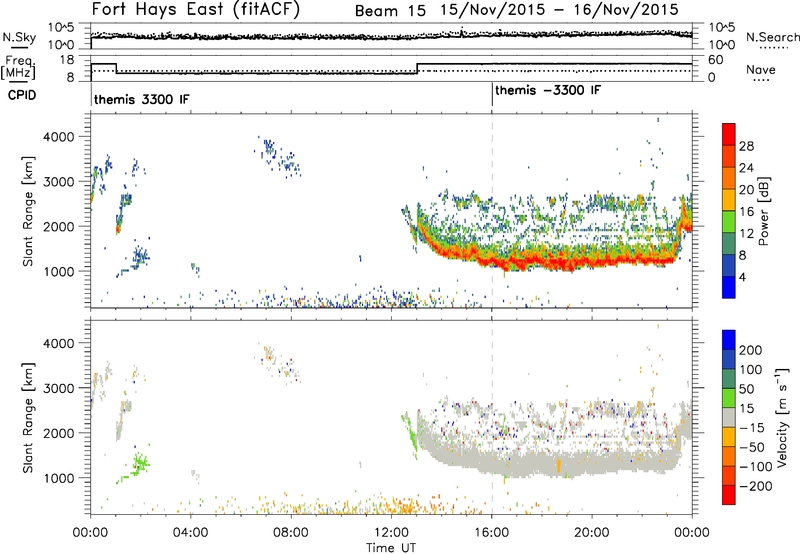Click the 'Slant Range [km]' label of power panel
The height and width of the screenshot is (554, 800).
(x=28, y=211)
